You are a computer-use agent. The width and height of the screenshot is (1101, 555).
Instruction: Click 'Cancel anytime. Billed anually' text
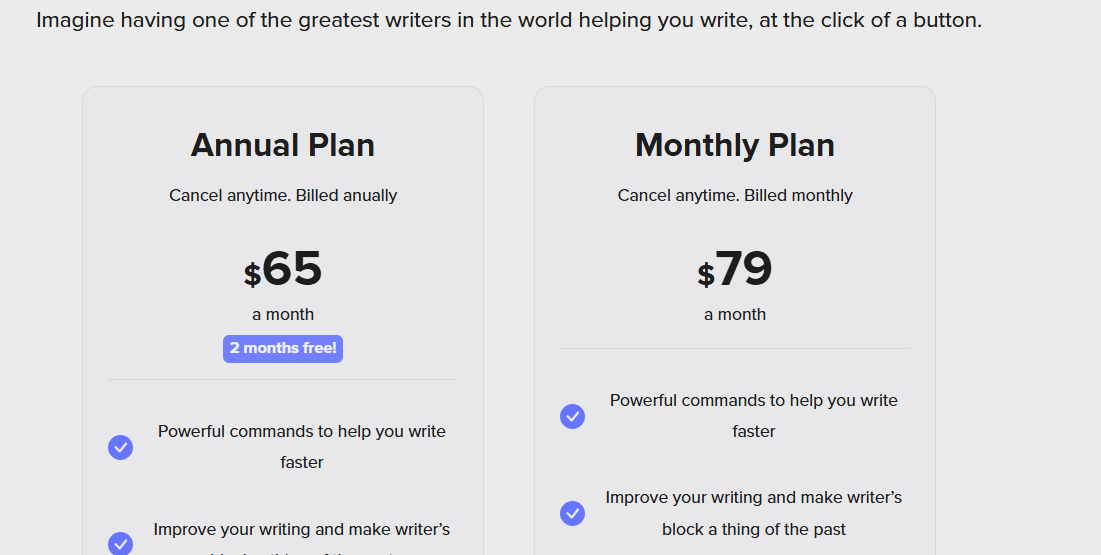[283, 195]
